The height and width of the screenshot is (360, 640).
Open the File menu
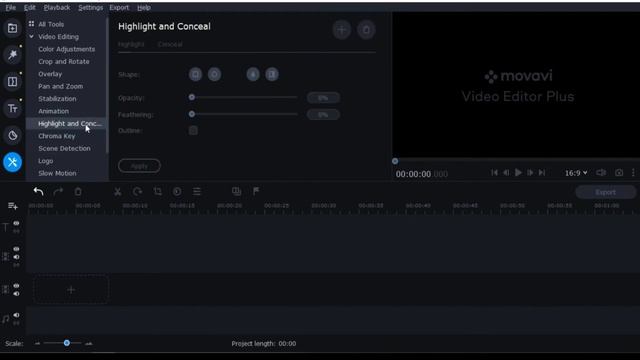coord(11,7)
